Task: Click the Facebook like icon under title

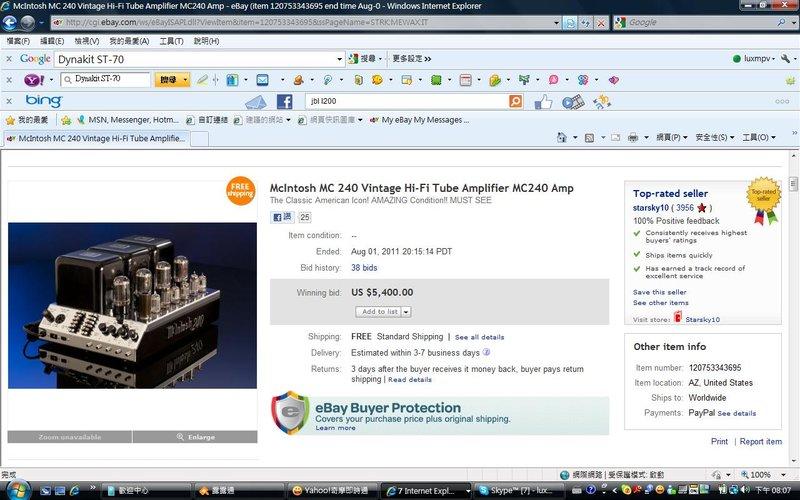Action: 282,217
